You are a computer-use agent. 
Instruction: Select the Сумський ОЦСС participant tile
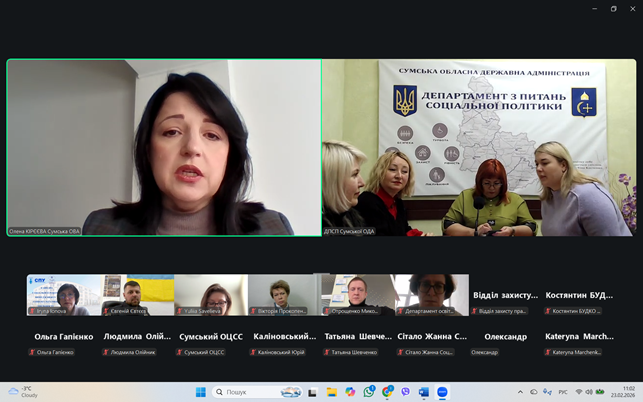[x=210, y=342]
